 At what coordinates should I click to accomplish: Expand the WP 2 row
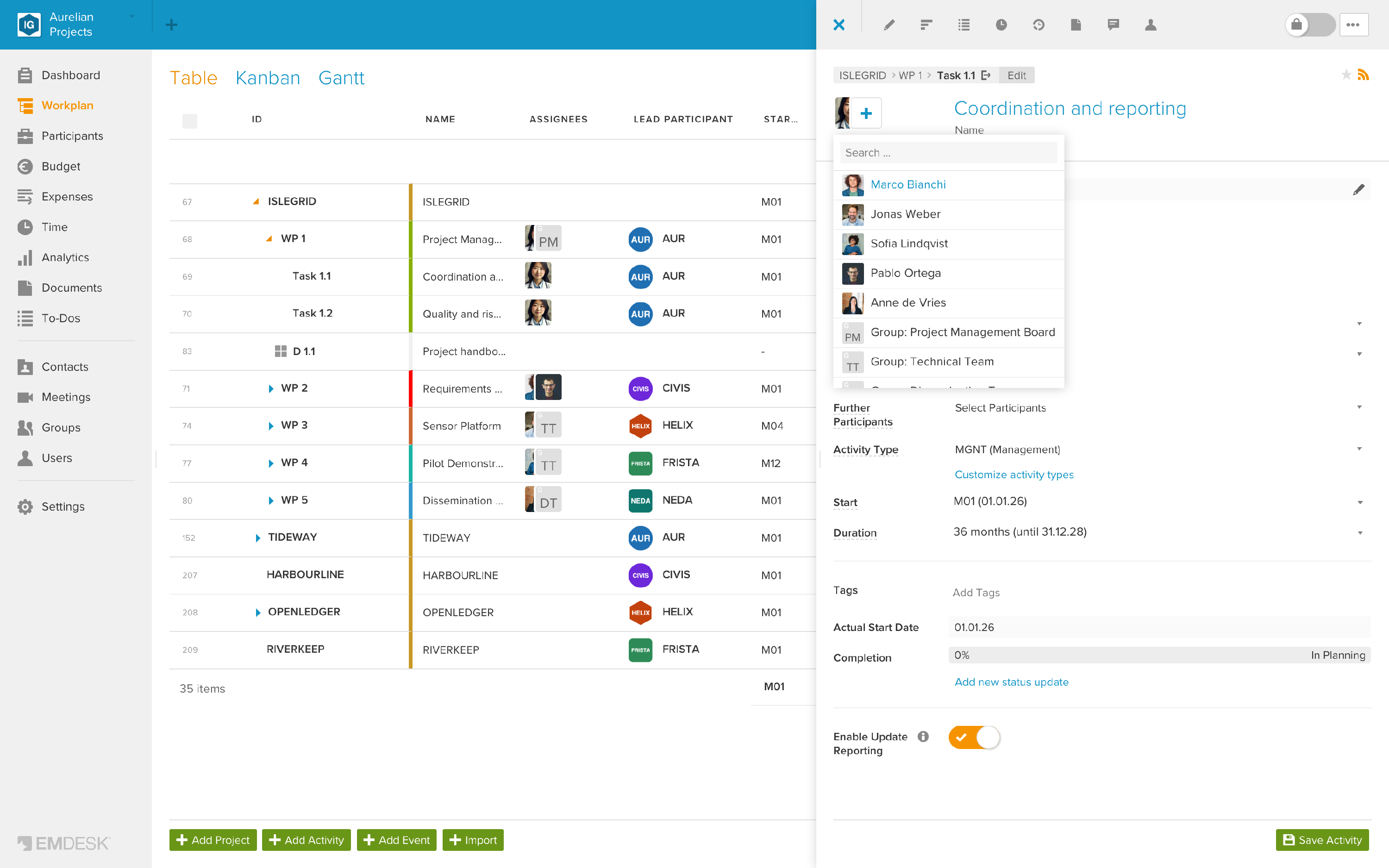click(x=270, y=389)
